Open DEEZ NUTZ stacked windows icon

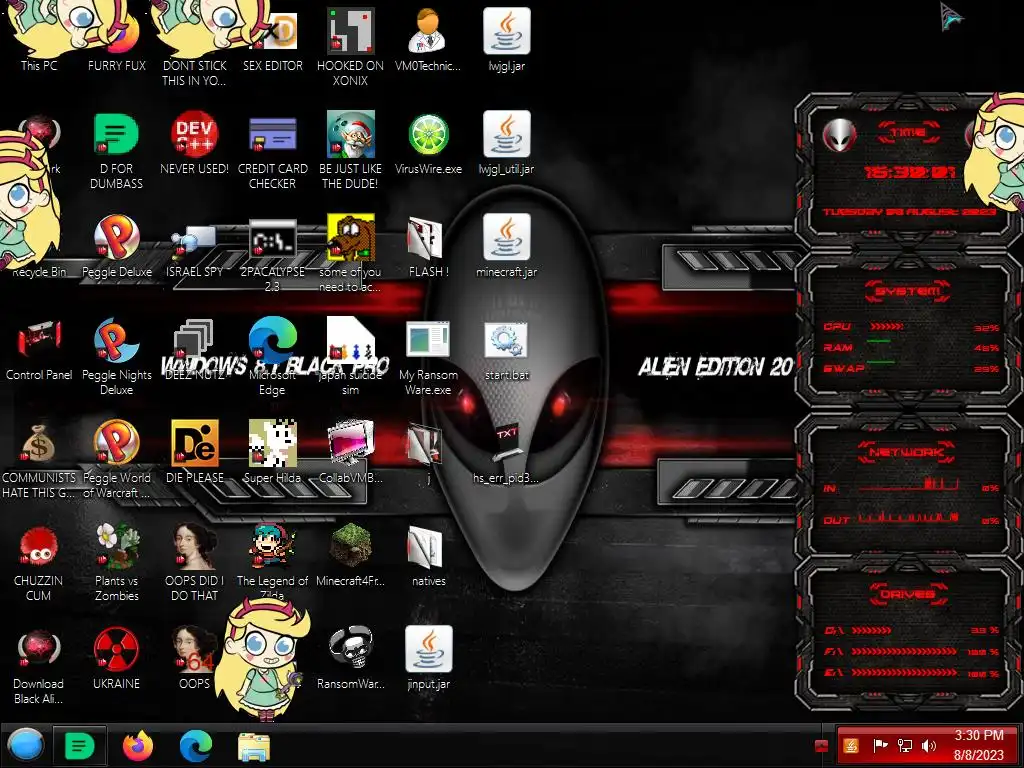pos(195,340)
